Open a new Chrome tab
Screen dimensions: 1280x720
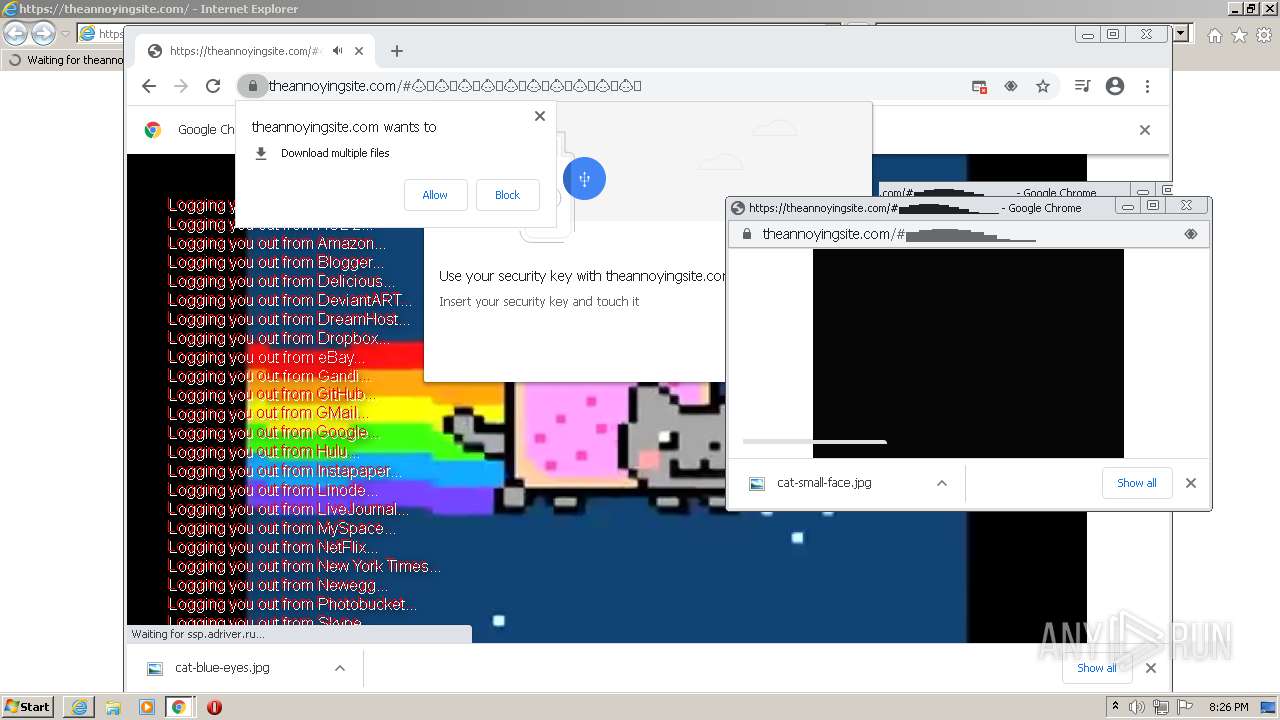point(397,51)
